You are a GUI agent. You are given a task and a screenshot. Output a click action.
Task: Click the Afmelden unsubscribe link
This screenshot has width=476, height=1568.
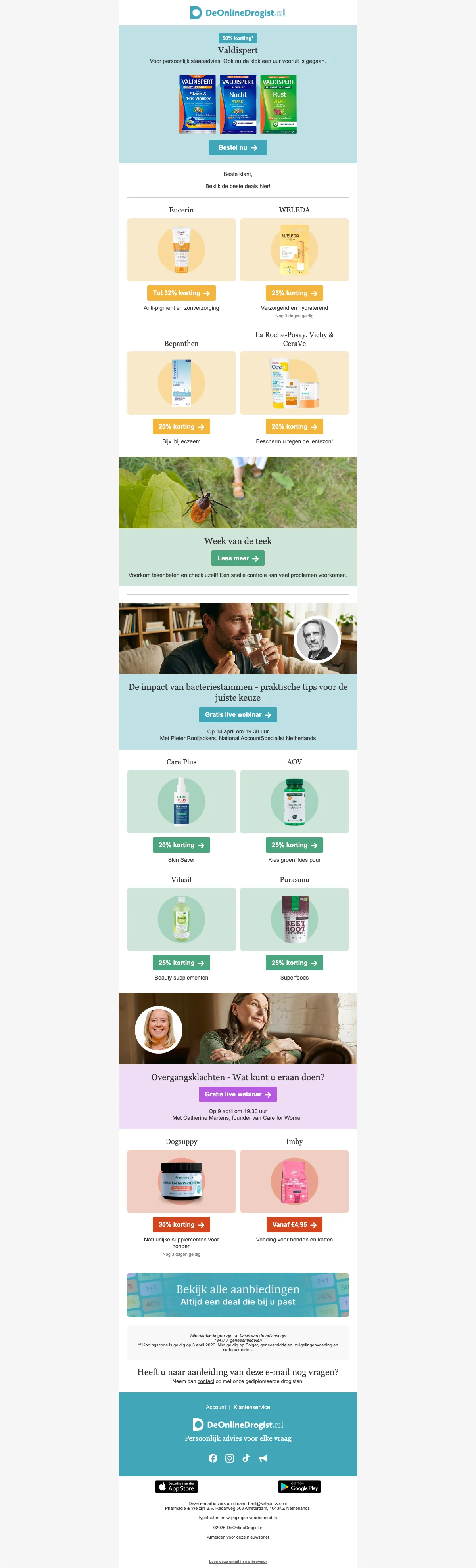pyautogui.click(x=216, y=1537)
